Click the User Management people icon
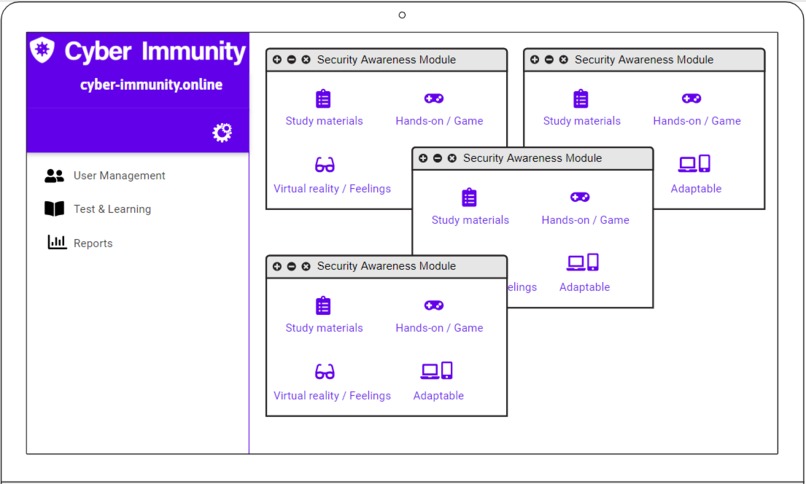The height and width of the screenshot is (484, 806). [54, 176]
